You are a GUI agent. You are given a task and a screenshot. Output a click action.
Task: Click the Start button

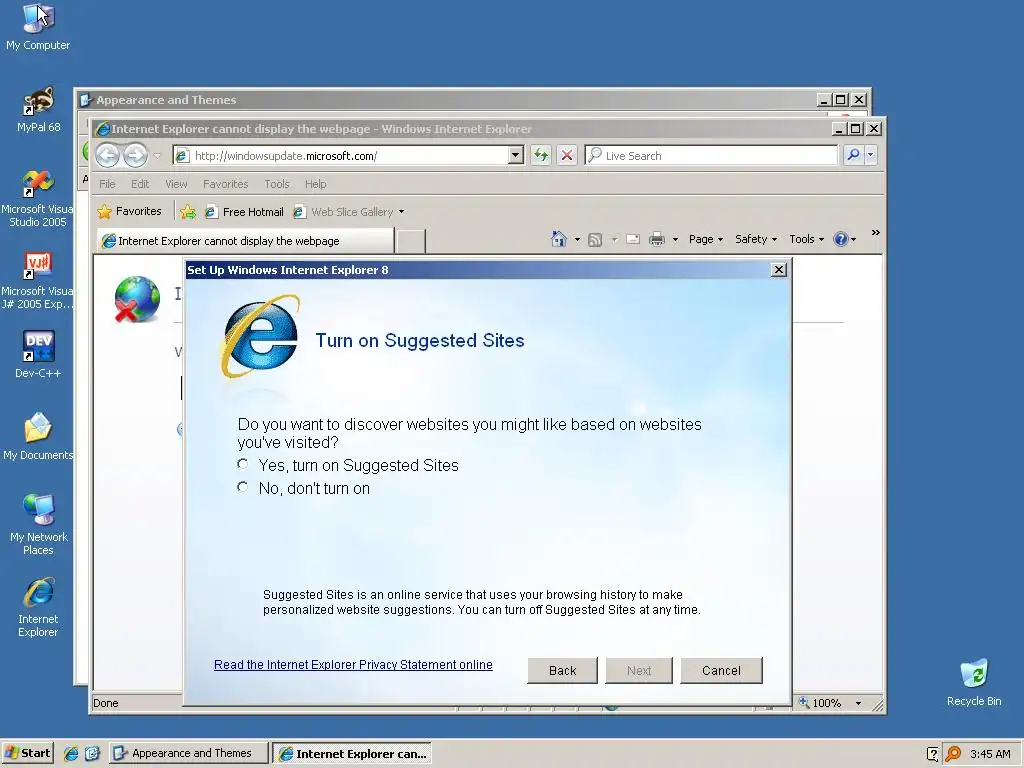pyautogui.click(x=27, y=753)
